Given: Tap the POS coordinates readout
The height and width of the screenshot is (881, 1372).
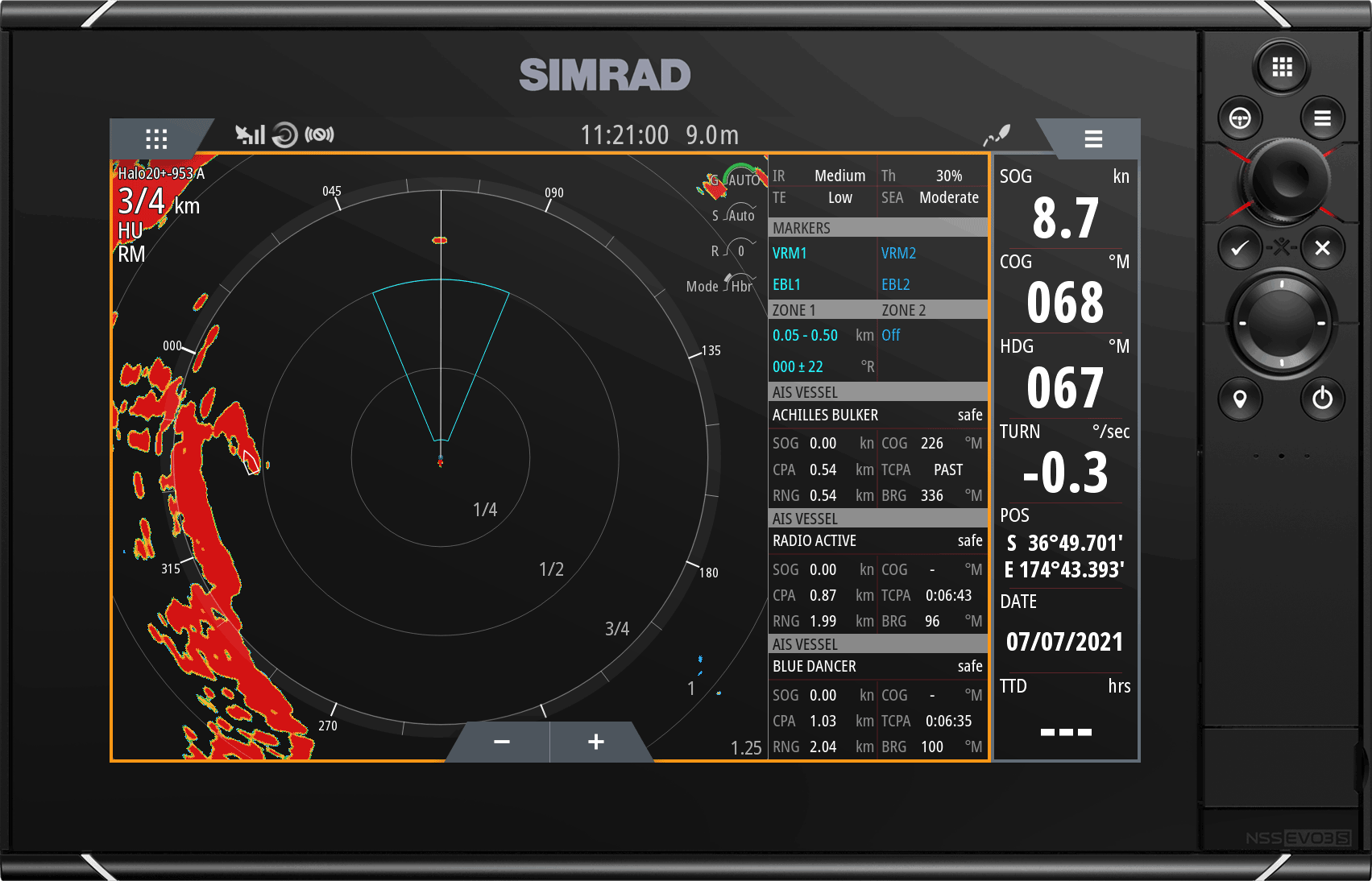Looking at the screenshot, I should tap(1065, 545).
